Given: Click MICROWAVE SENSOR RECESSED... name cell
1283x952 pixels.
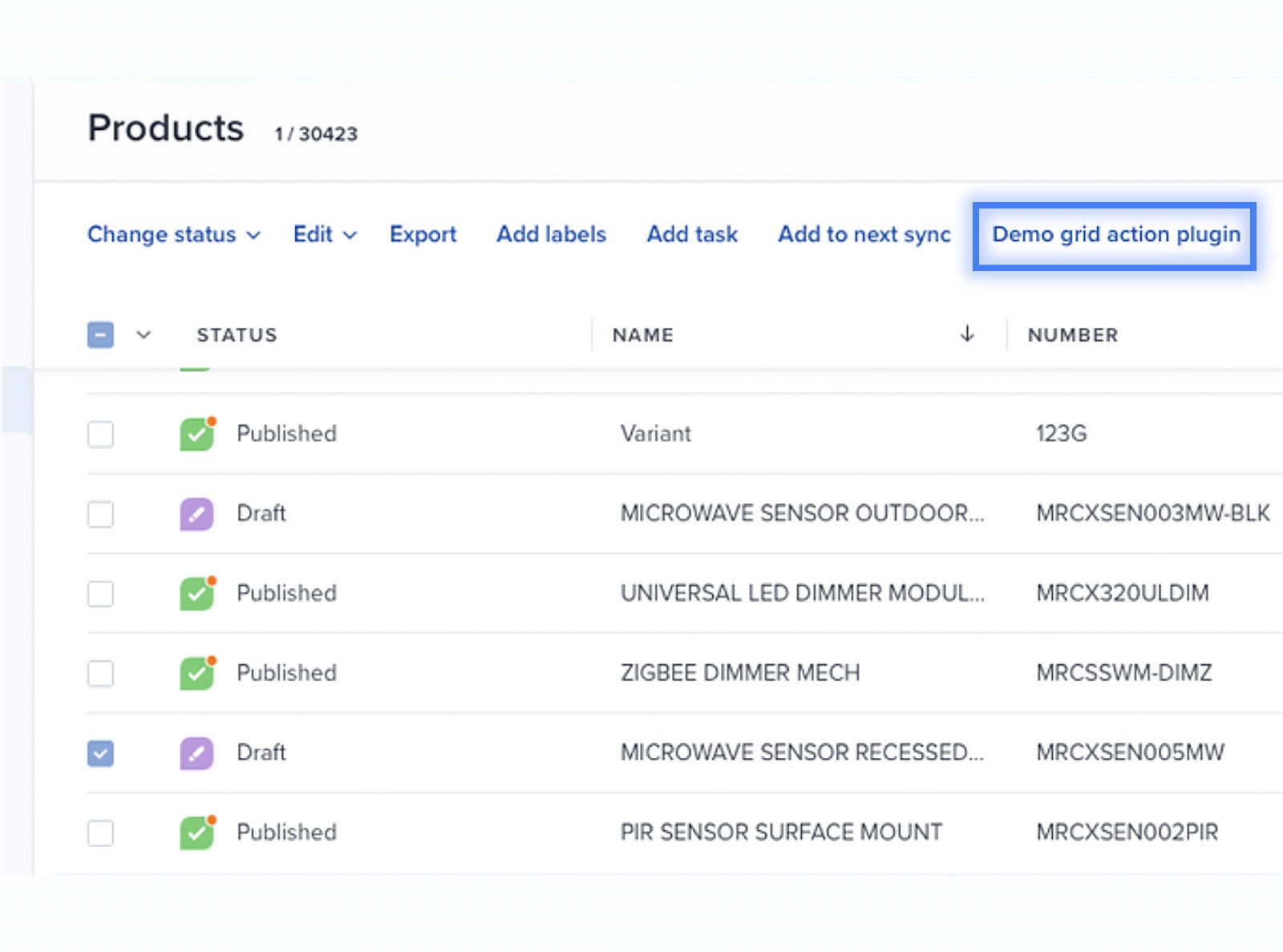Looking at the screenshot, I should coord(802,752).
